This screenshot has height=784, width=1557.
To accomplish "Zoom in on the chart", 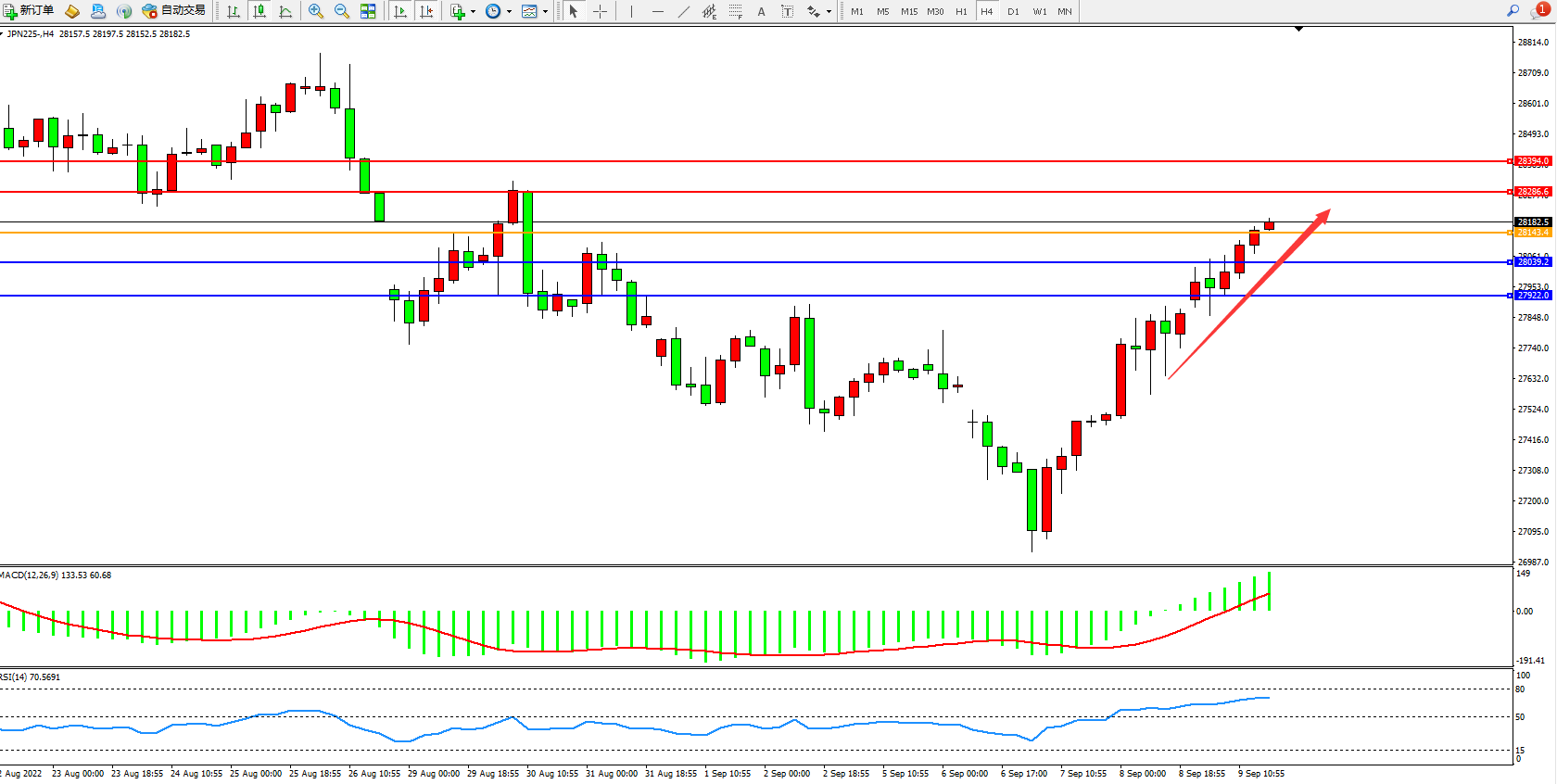I will [316, 11].
